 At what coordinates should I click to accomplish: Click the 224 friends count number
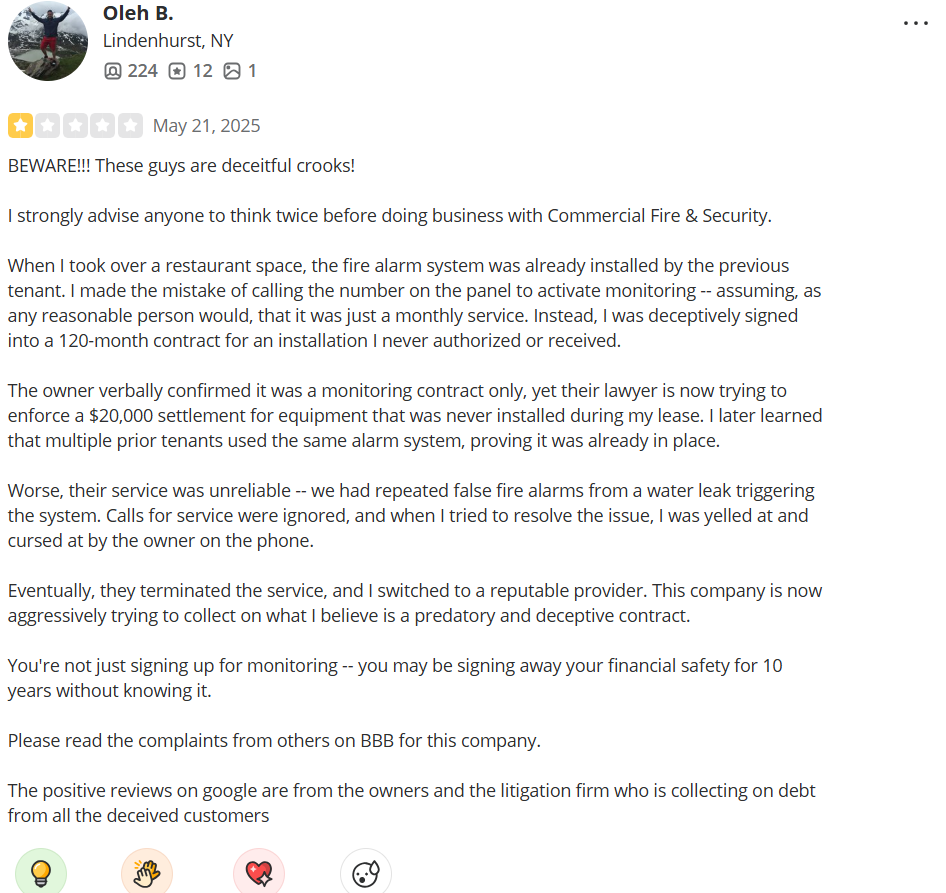tap(142, 71)
